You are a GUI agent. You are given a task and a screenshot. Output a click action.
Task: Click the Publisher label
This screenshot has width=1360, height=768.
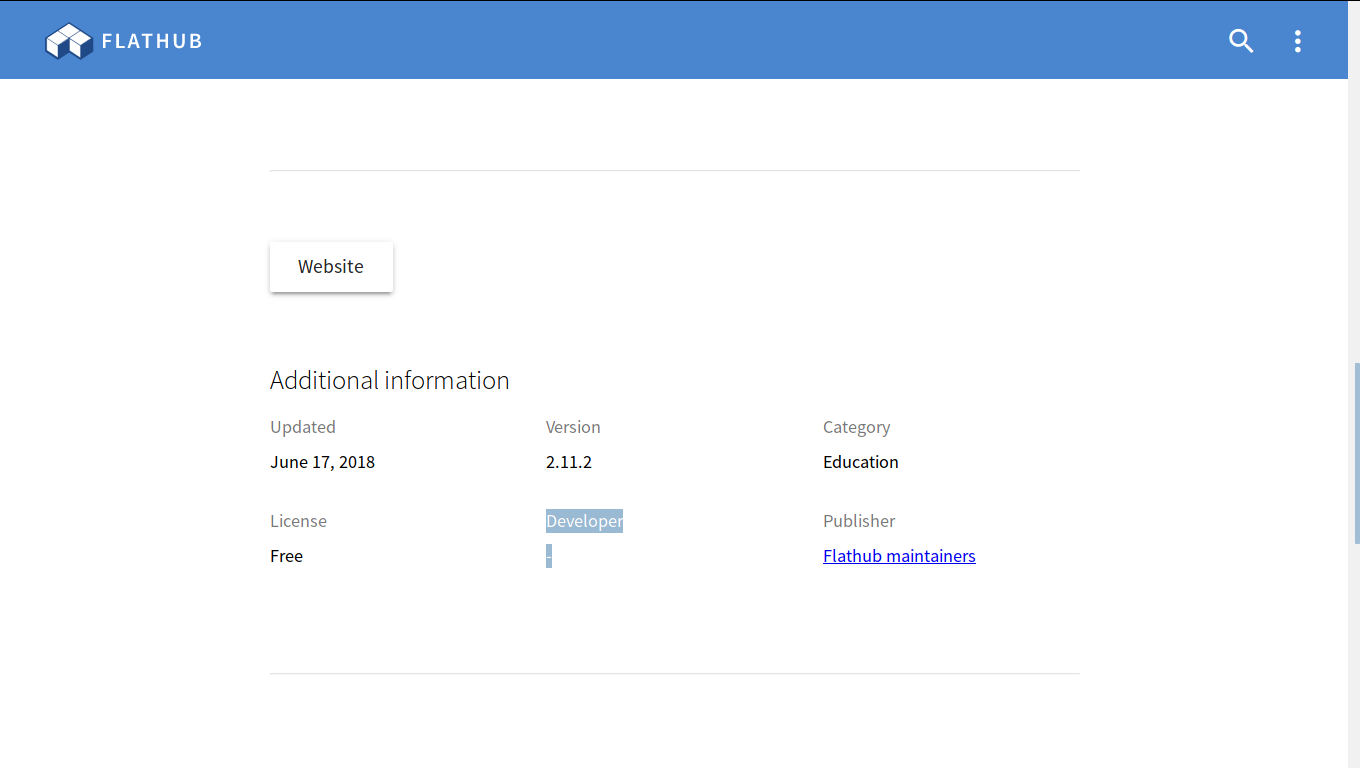(858, 521)
